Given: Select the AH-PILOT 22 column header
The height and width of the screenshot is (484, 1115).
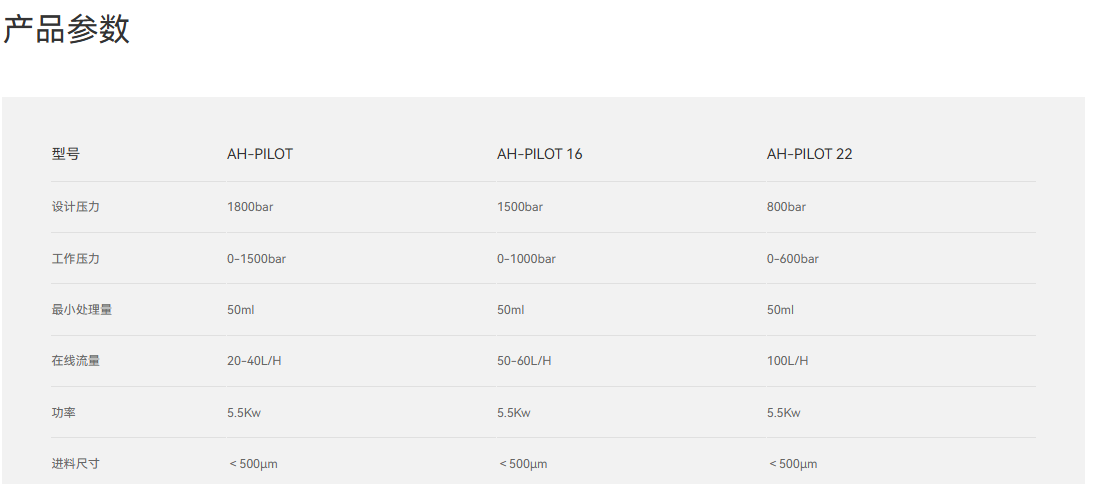Looking at the screenshot, I should [809, 154].
